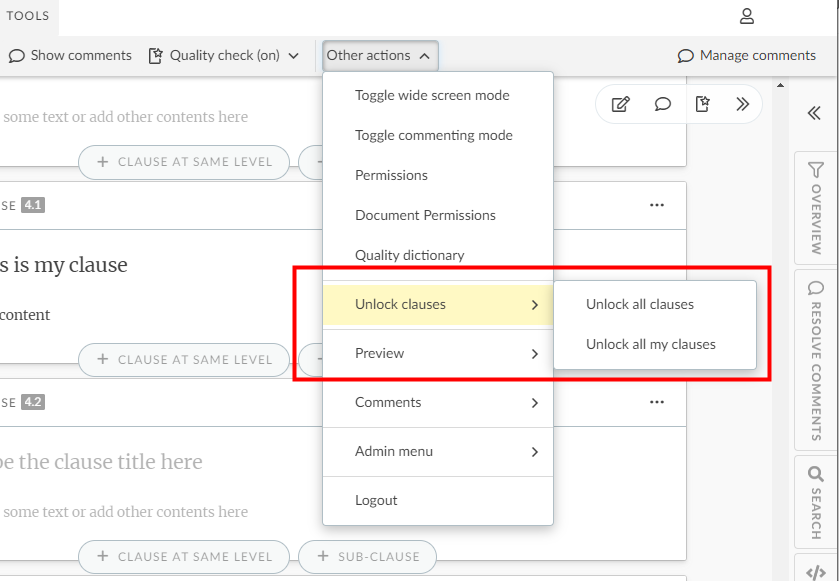The width and height of the screenshot is (839, 581).
Task: Expand the Preview submenu
Action: 438,354
